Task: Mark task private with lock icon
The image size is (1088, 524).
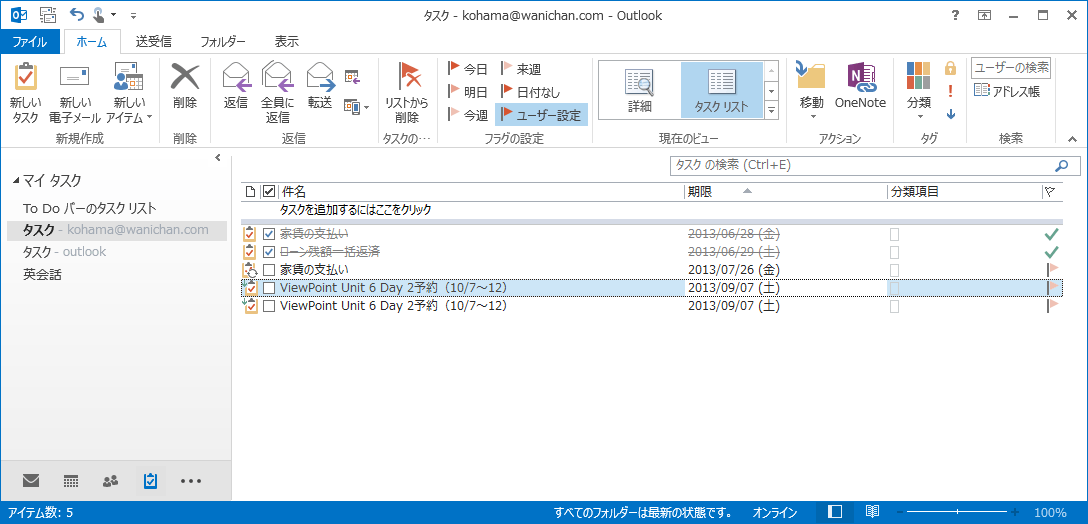Action: click(951, 68)
